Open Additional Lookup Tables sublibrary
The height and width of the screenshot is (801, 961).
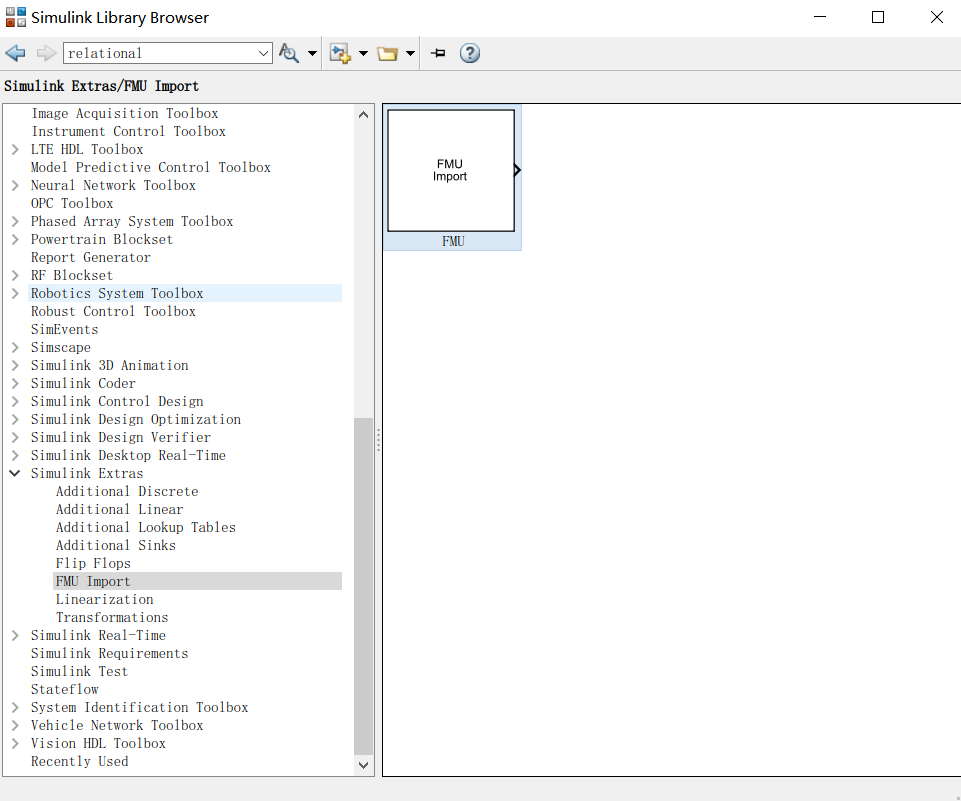pos(146,528)
